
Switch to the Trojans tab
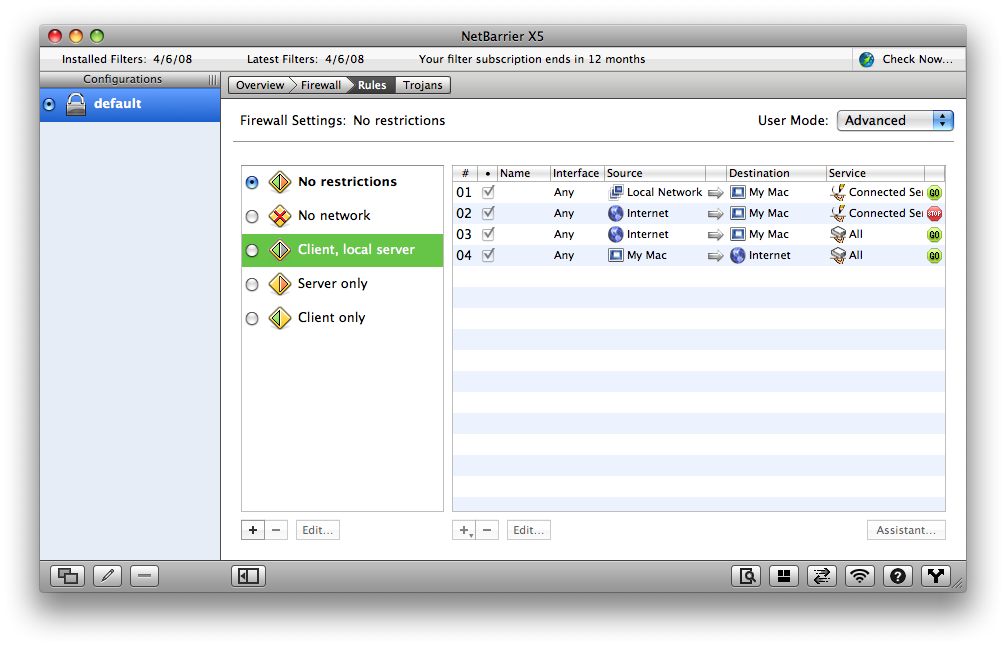(423, 85)
